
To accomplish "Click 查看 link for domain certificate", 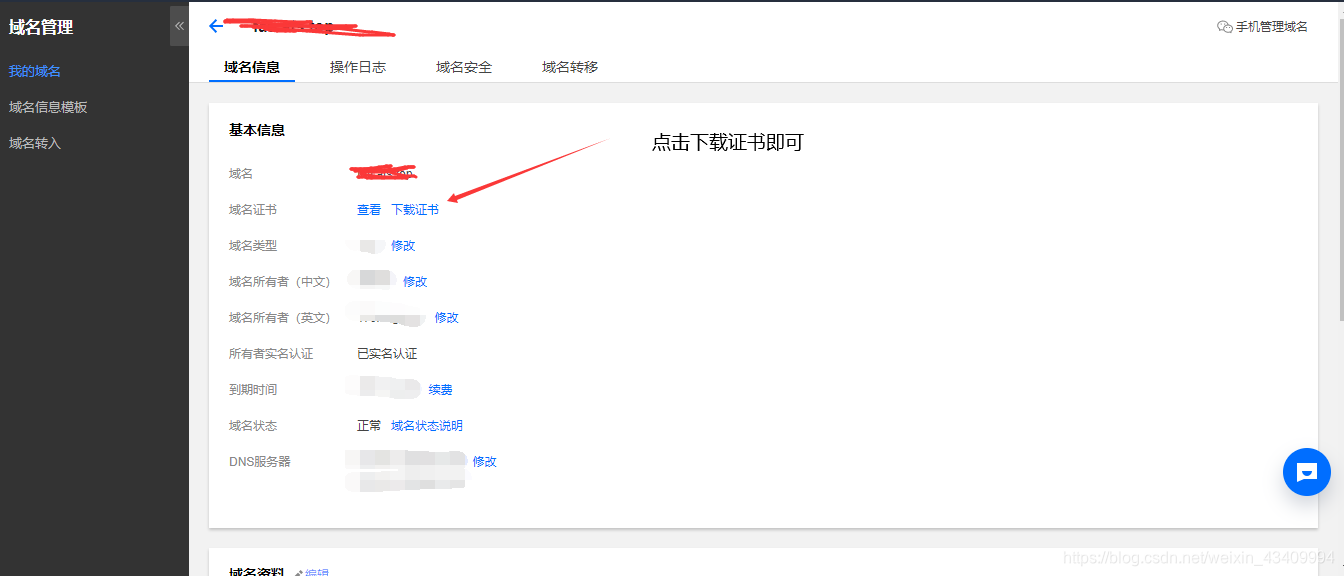I will point(369,210).
